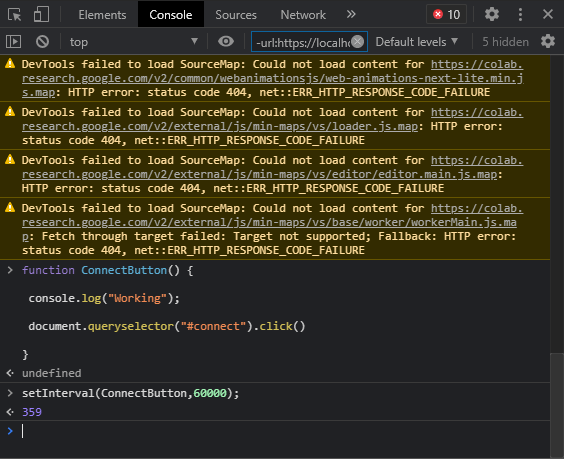Open the editor.main.js.map link
This screenshot has width=564, height=459.
click(x=273, y=167)
